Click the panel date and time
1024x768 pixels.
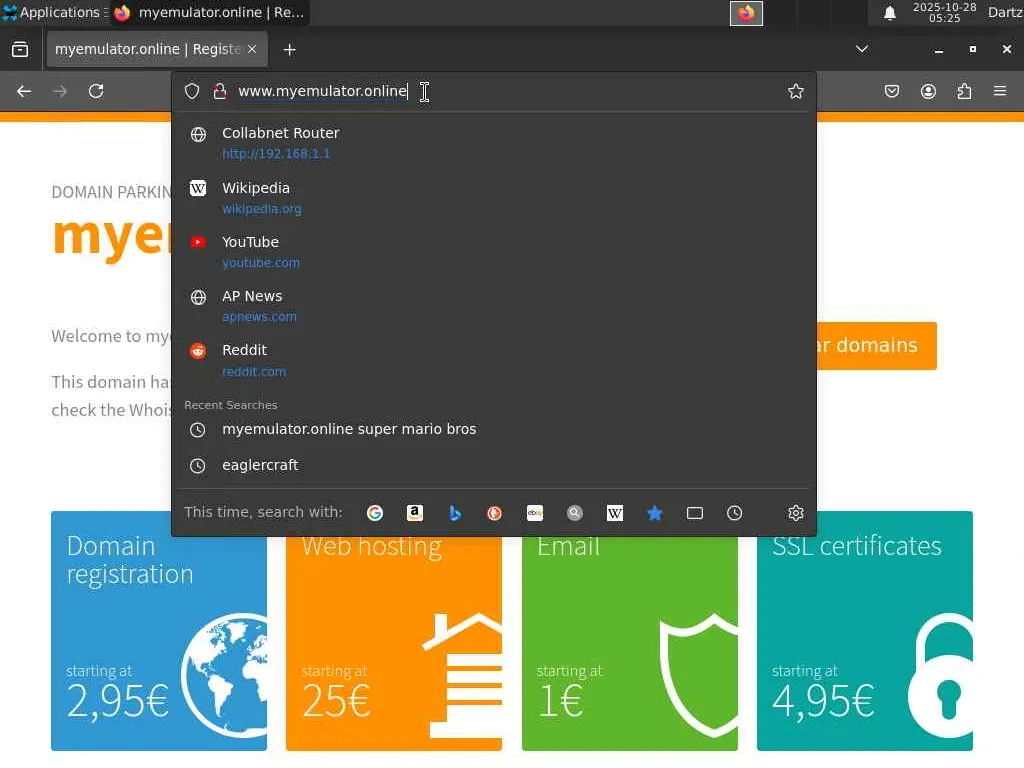(944, 12)
